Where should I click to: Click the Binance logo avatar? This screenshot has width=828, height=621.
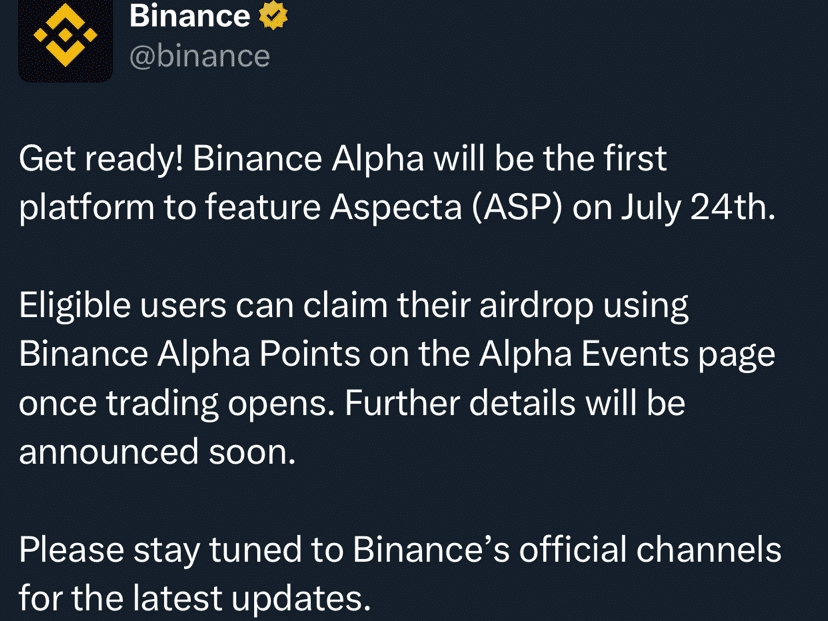[65, 38]
